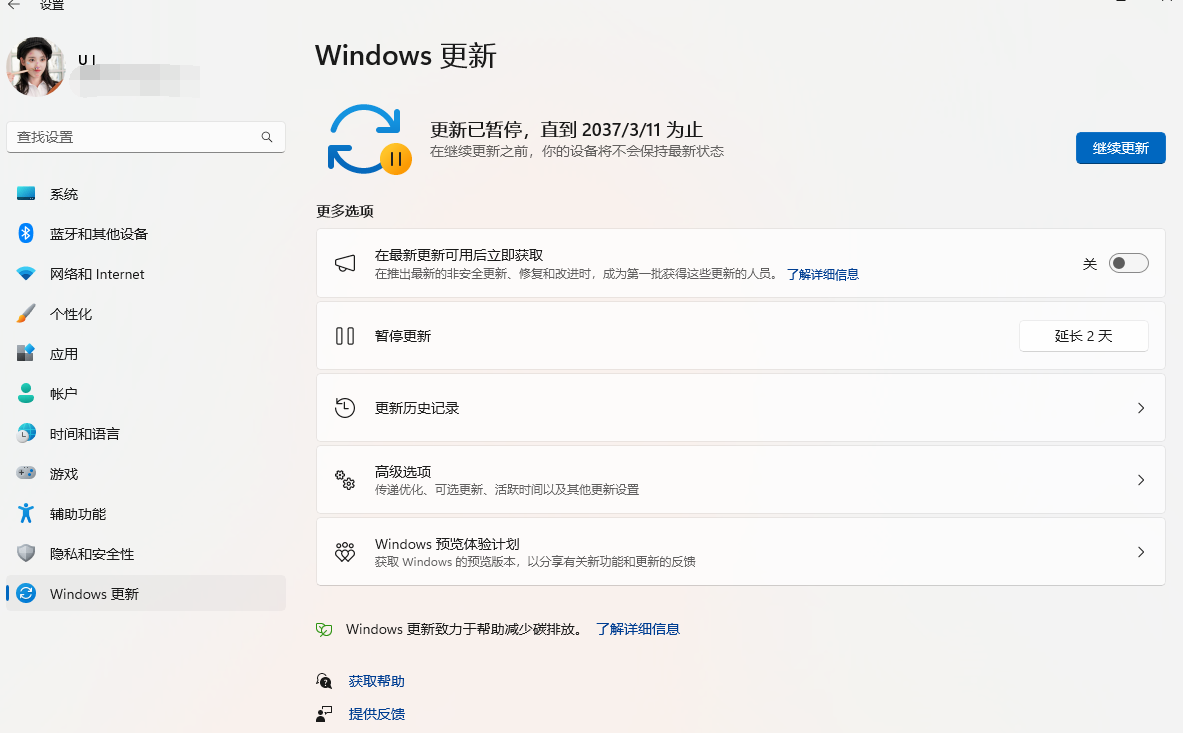
Task: Click the 辅助功能 accessibility icon
Action: click(26, 513)
